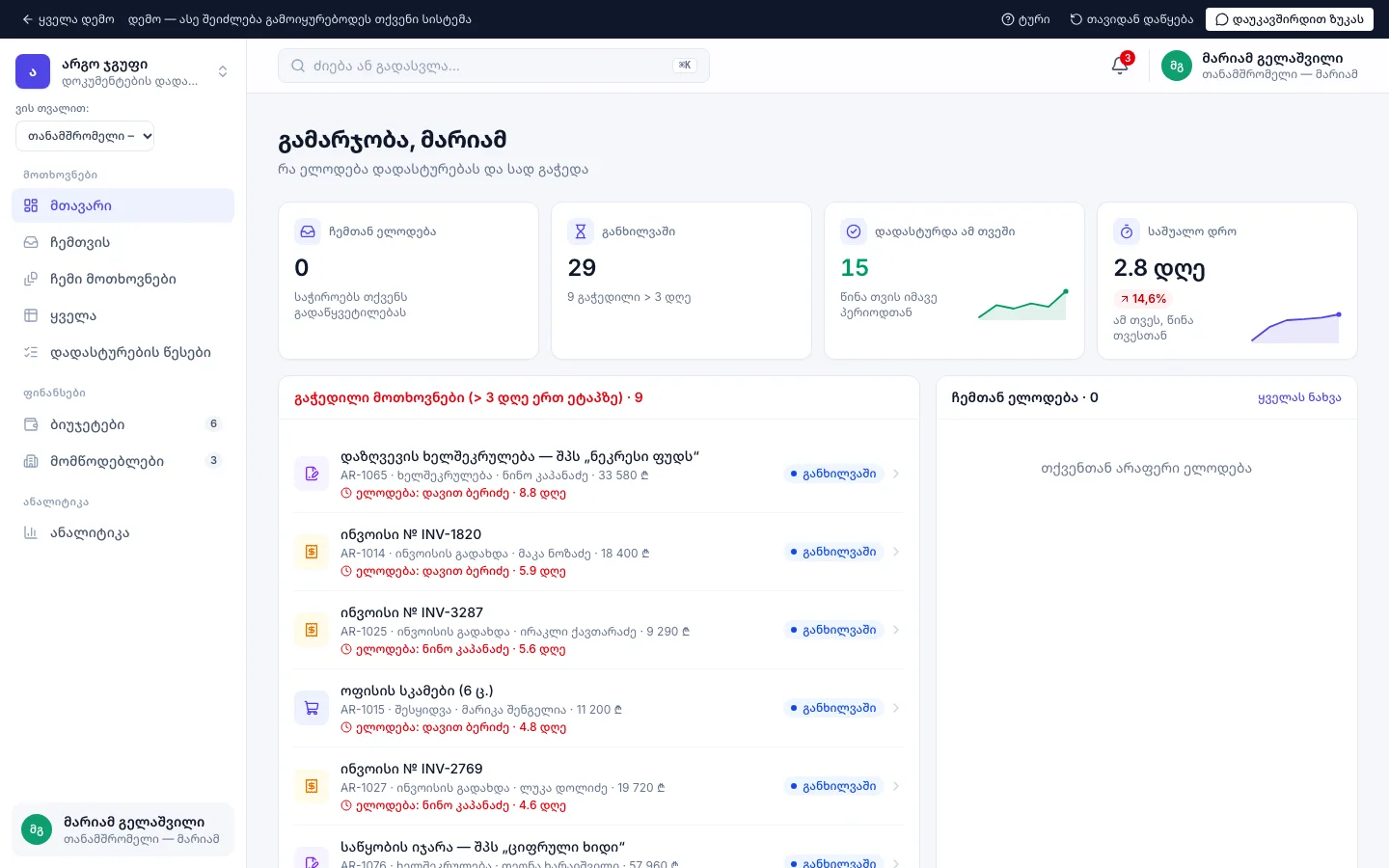The width and height of the screenshot is (1389, 868).
Task: Click invoice icon of INV-1820 row
Action: [x=312, y=552]
